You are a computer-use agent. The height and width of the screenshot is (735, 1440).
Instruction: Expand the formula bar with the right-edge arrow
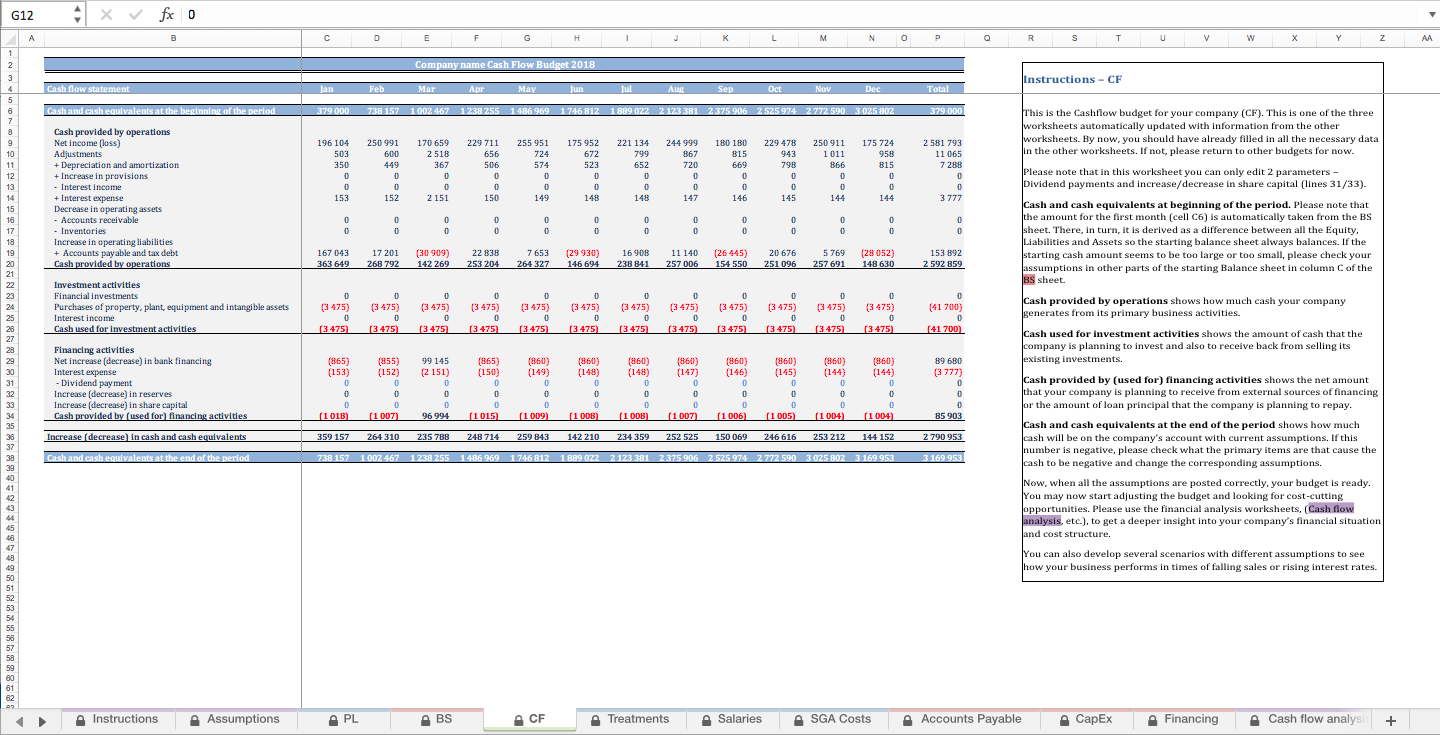[x=1430, y=15]
